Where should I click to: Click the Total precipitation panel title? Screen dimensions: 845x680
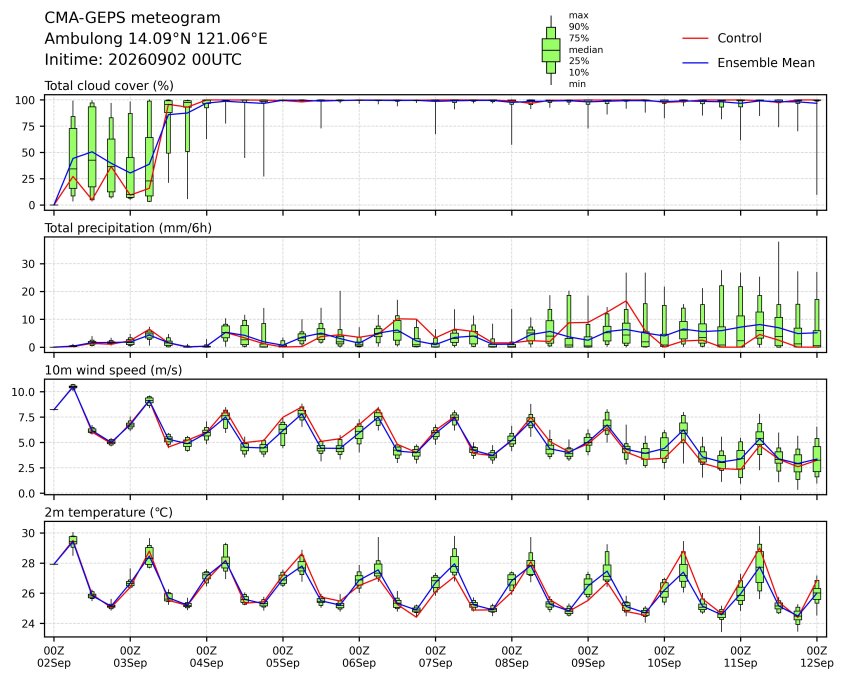pos(128,228)
